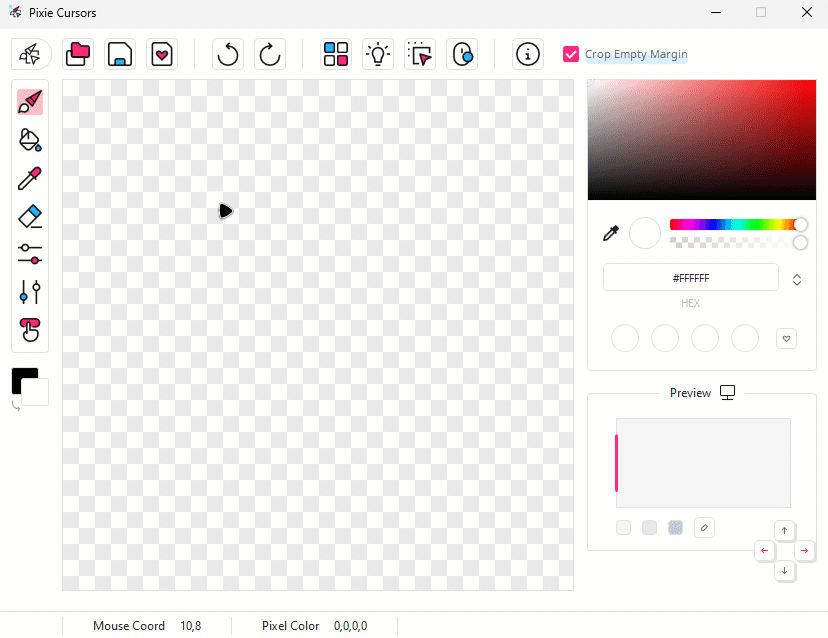Open the info about dialog
This screenshot has width=828, height=638.
[x=528, y=54]
